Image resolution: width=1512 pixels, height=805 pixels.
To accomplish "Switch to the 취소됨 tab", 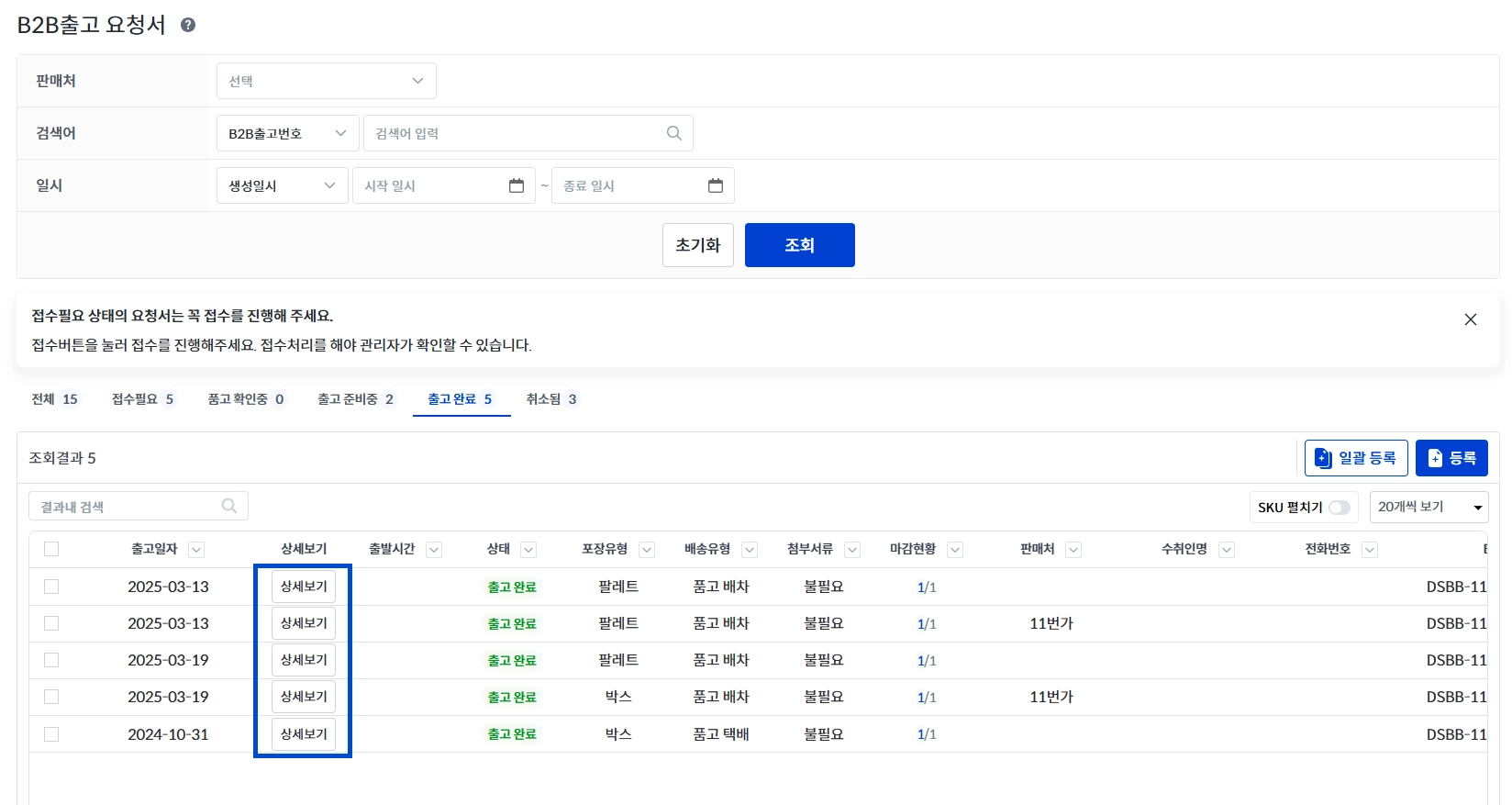I will pyautogui.click(x=550, y=399).
